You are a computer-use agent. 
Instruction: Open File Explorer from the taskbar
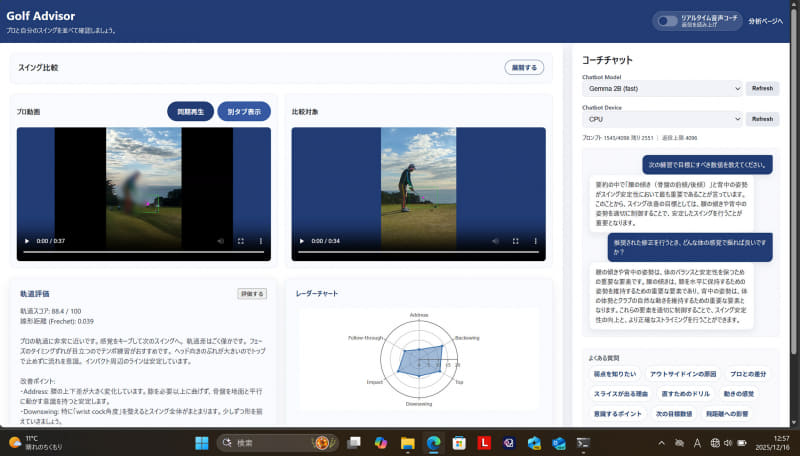[408, 443]
